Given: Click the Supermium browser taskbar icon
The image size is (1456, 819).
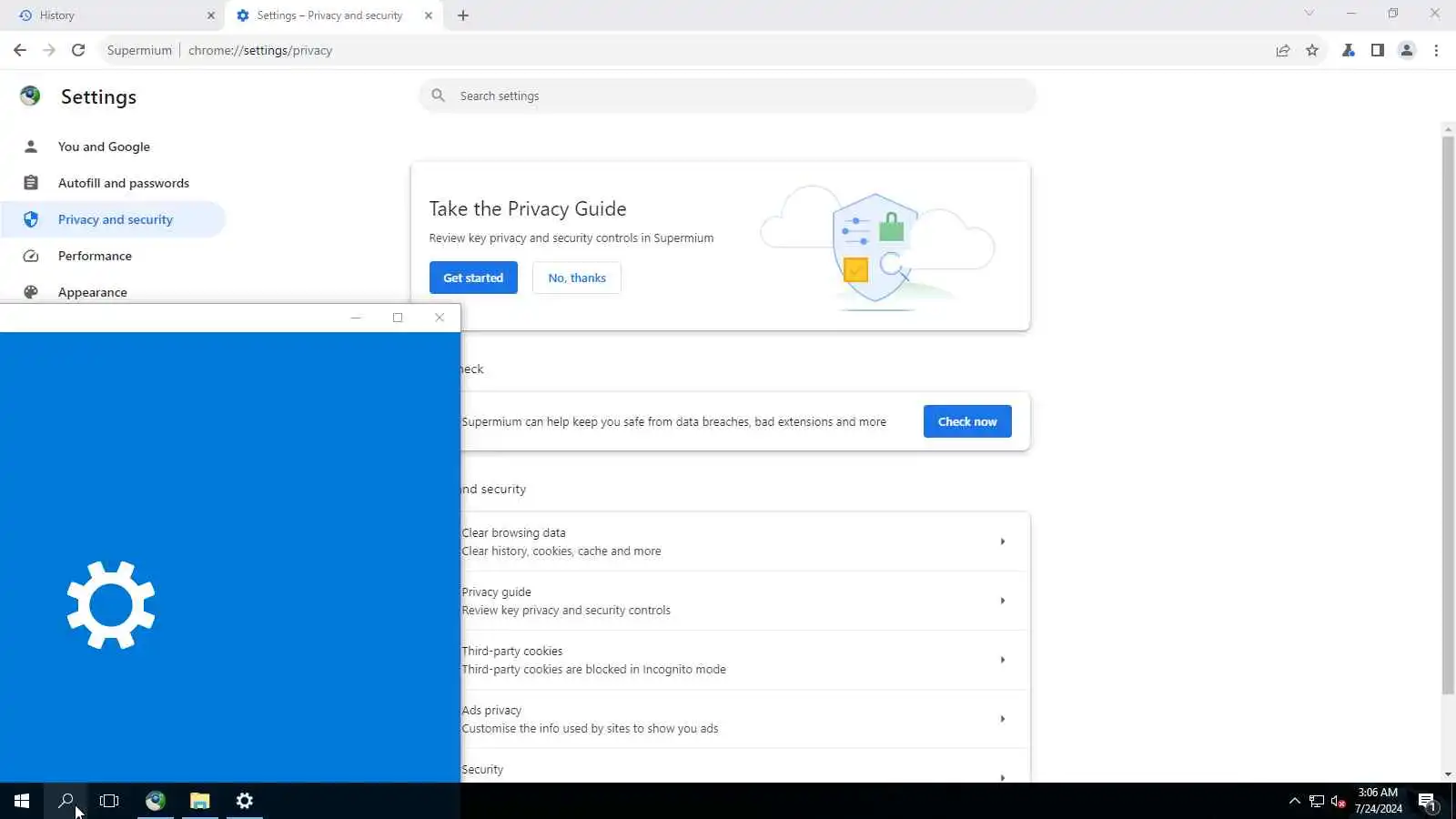Looking at the screenshot, I should click(156, 801).
